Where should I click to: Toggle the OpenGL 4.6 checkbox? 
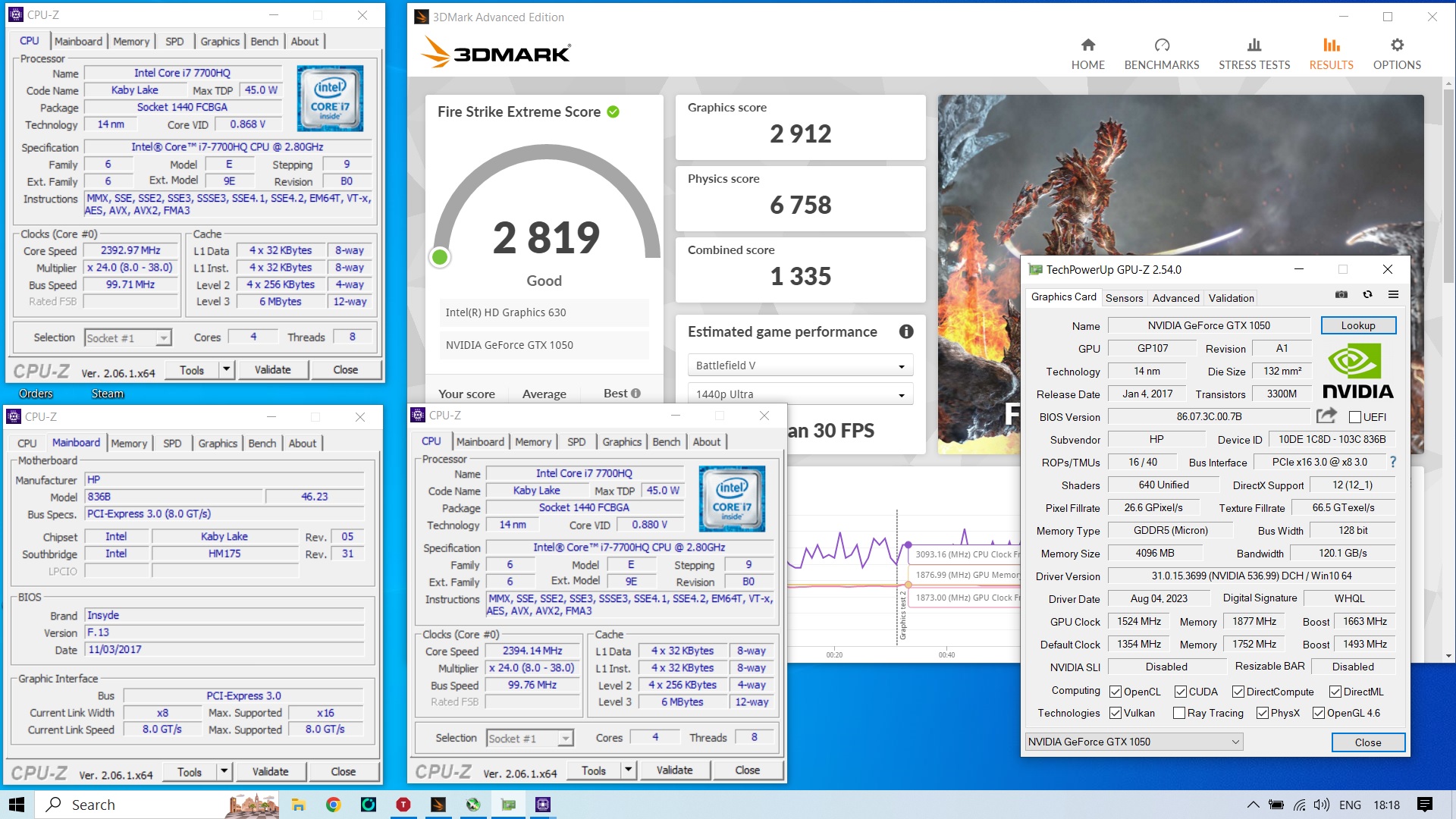pyautogui.click(x=1319, y=713)
